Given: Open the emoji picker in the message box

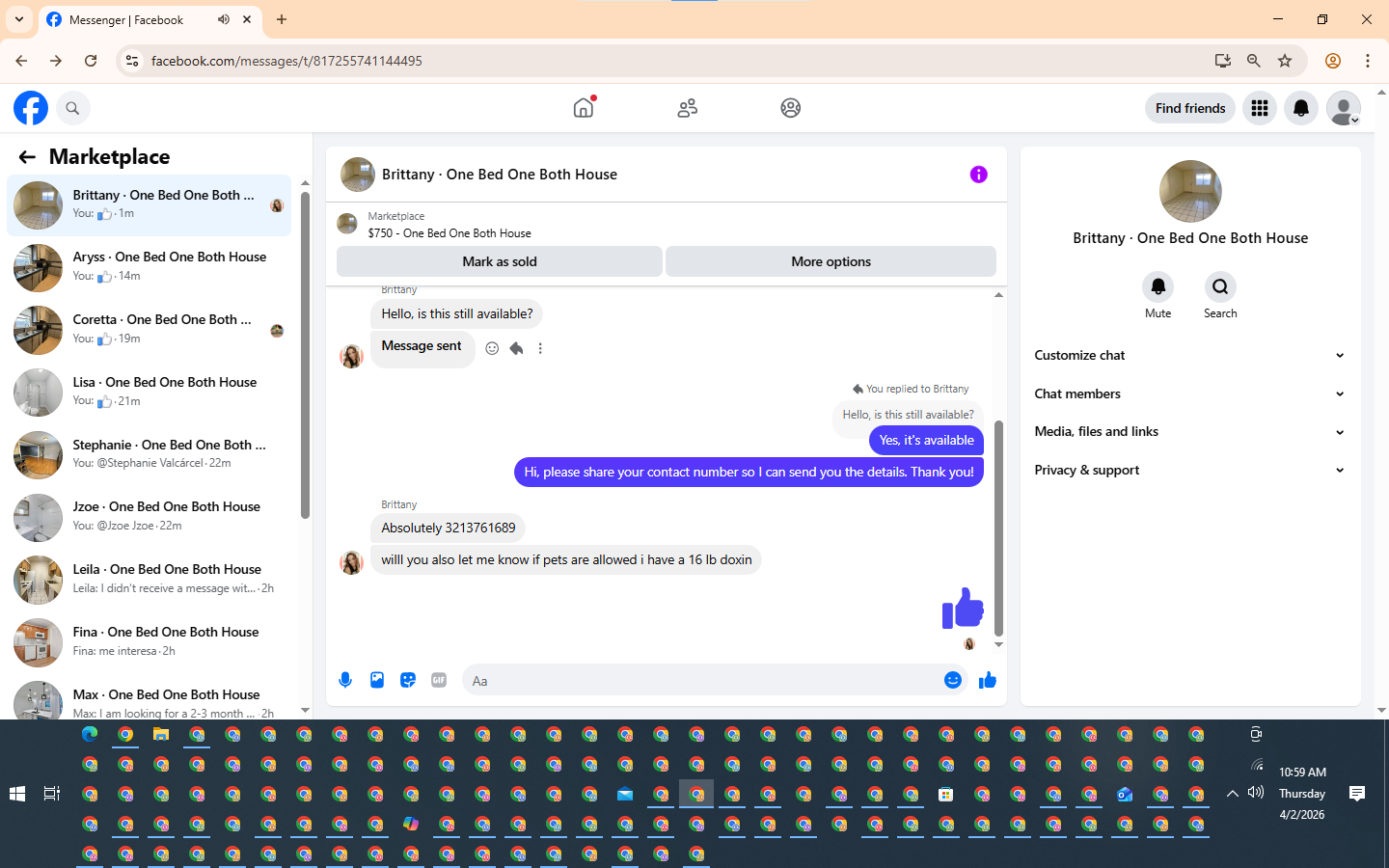Looking at the screenshot, I should (x=953, y=680).
